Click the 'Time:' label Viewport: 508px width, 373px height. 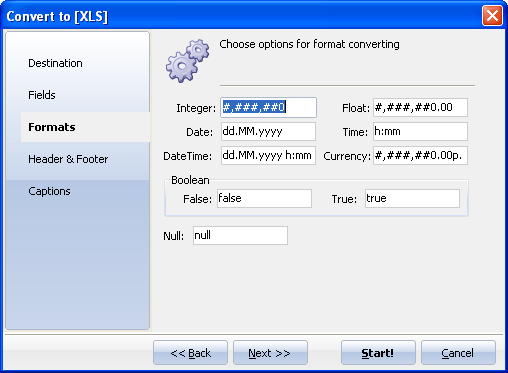[x=355, y=132]
